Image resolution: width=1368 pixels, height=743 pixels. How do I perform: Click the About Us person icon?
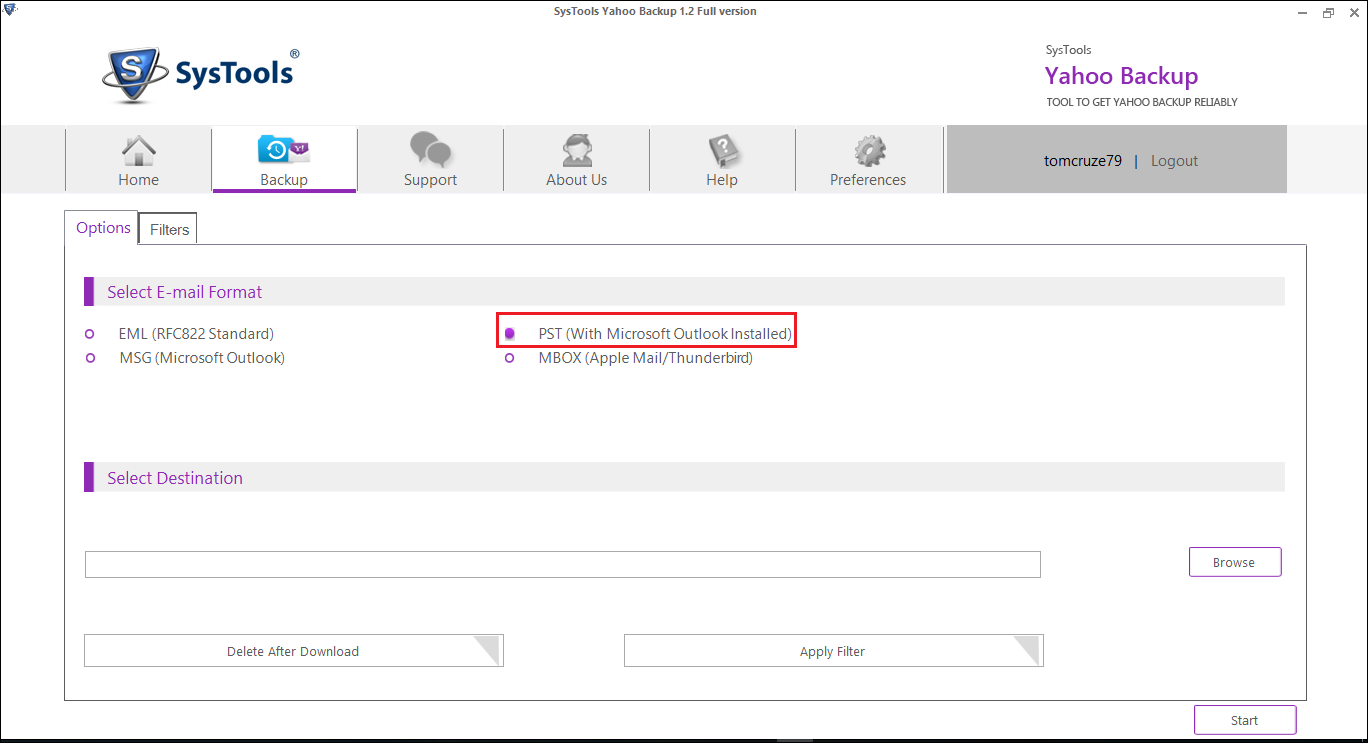[x=576, y=150]
